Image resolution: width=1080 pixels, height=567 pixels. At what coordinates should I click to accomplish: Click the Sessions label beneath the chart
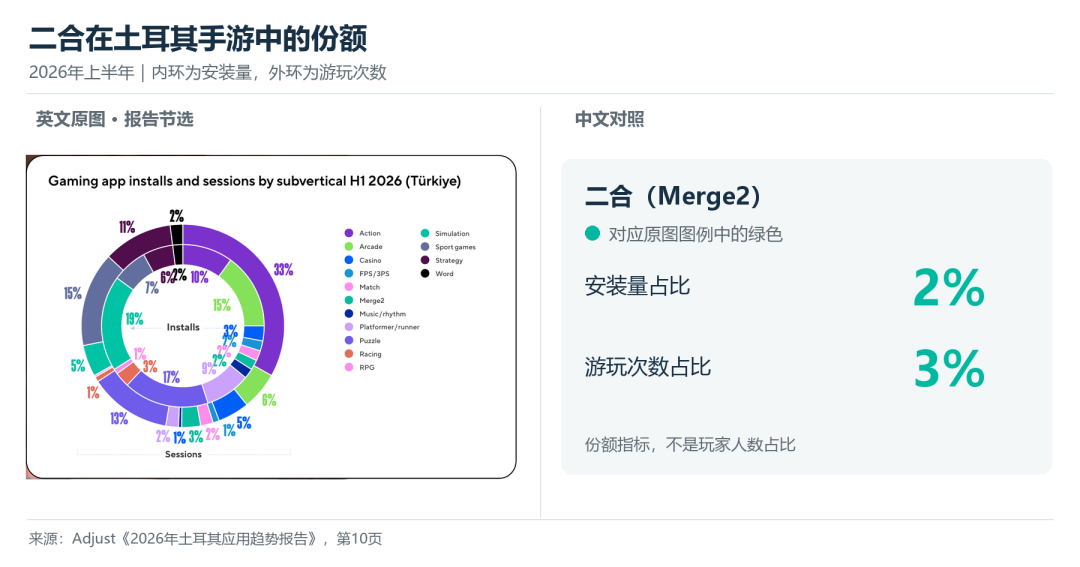[183, 454]
